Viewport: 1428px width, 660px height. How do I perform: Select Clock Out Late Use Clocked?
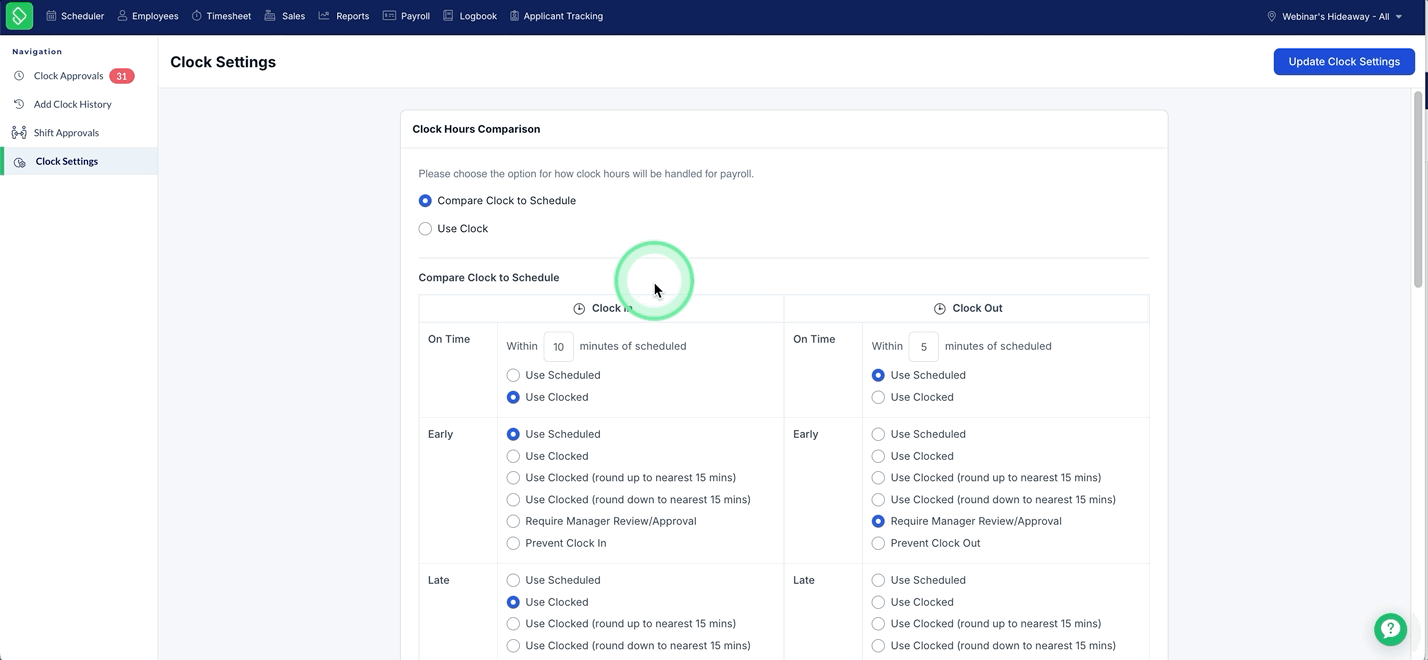coord(878,602)
